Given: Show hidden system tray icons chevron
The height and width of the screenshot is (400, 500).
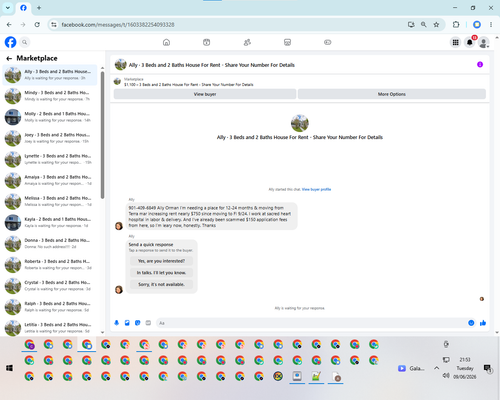Looking at the screenshot, I should tap(436, 368).
